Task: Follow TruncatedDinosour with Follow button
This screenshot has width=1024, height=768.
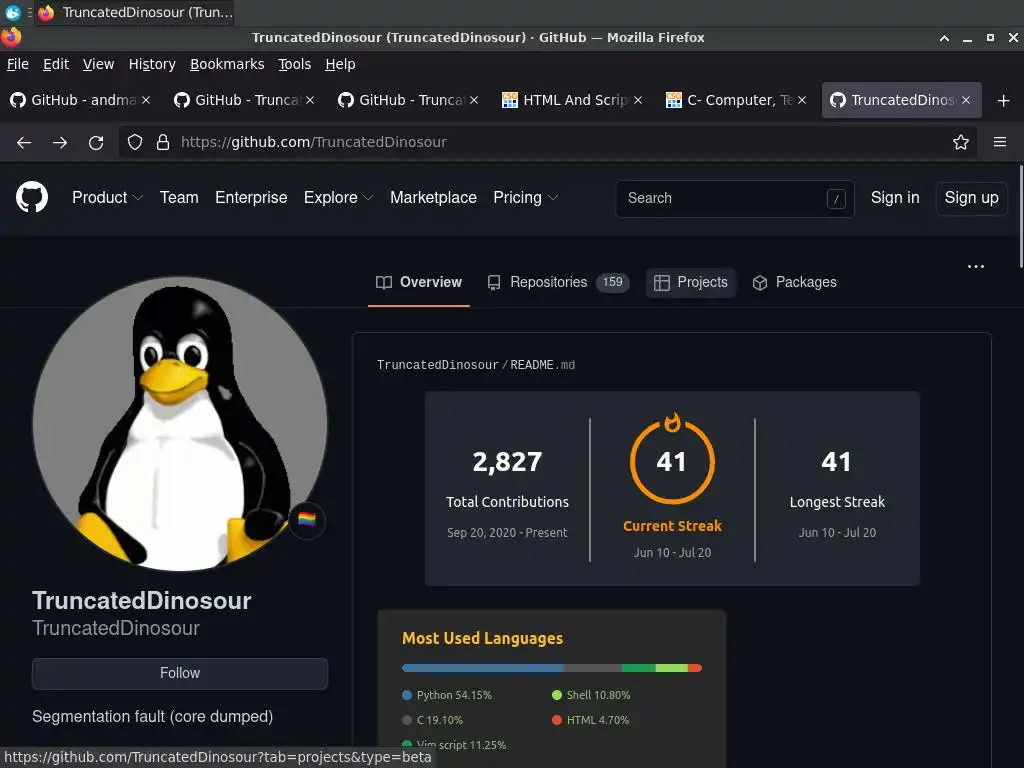Action: 180,673
